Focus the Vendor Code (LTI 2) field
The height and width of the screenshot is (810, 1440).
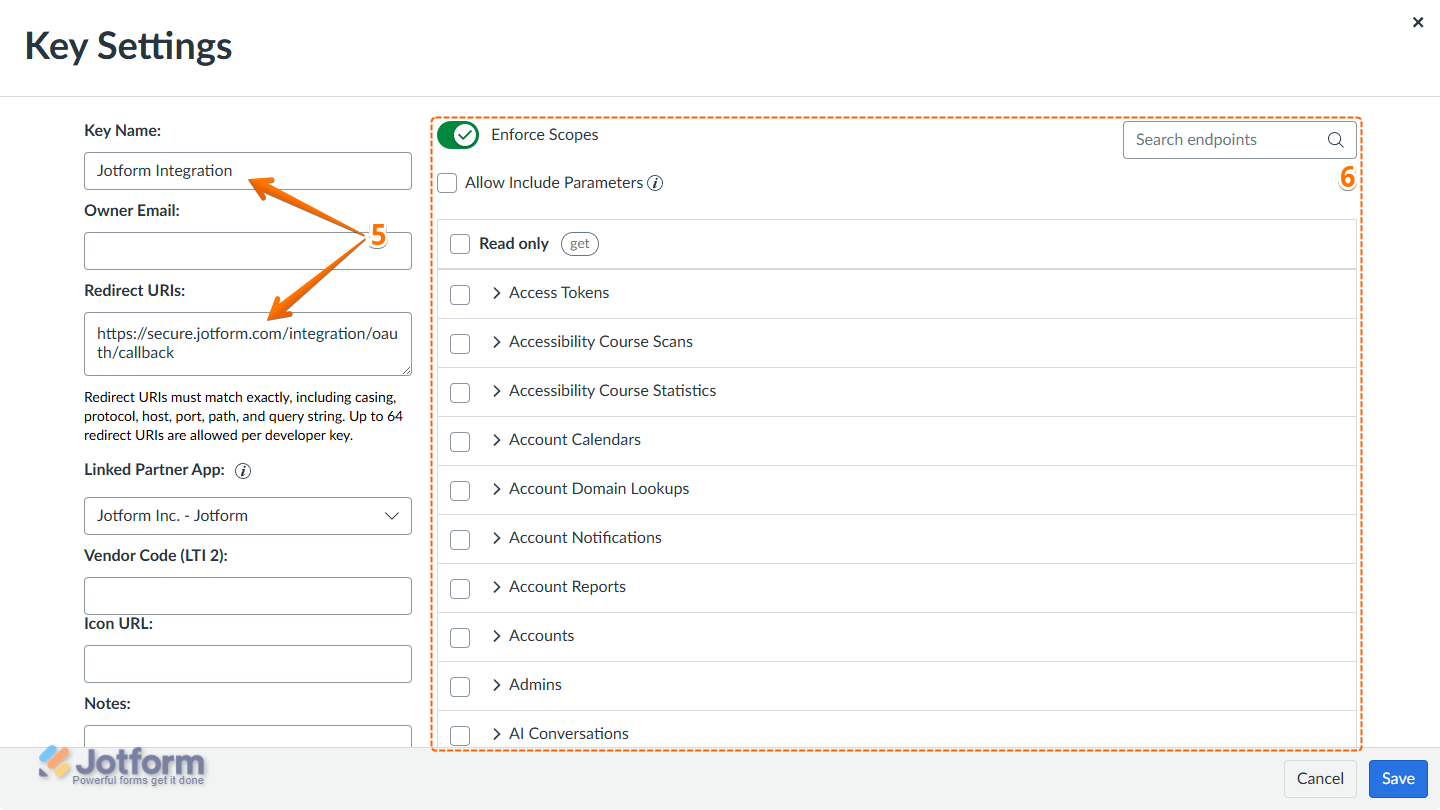[x=248, y=596]
